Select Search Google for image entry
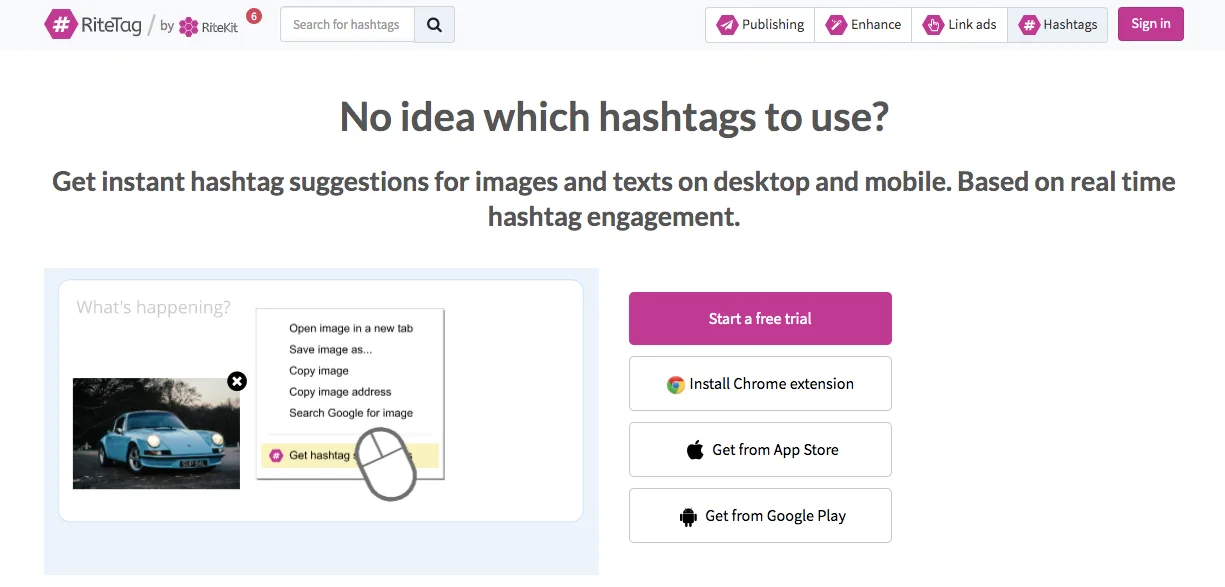This screenshot has height=587, width=1225. (350, 413)
